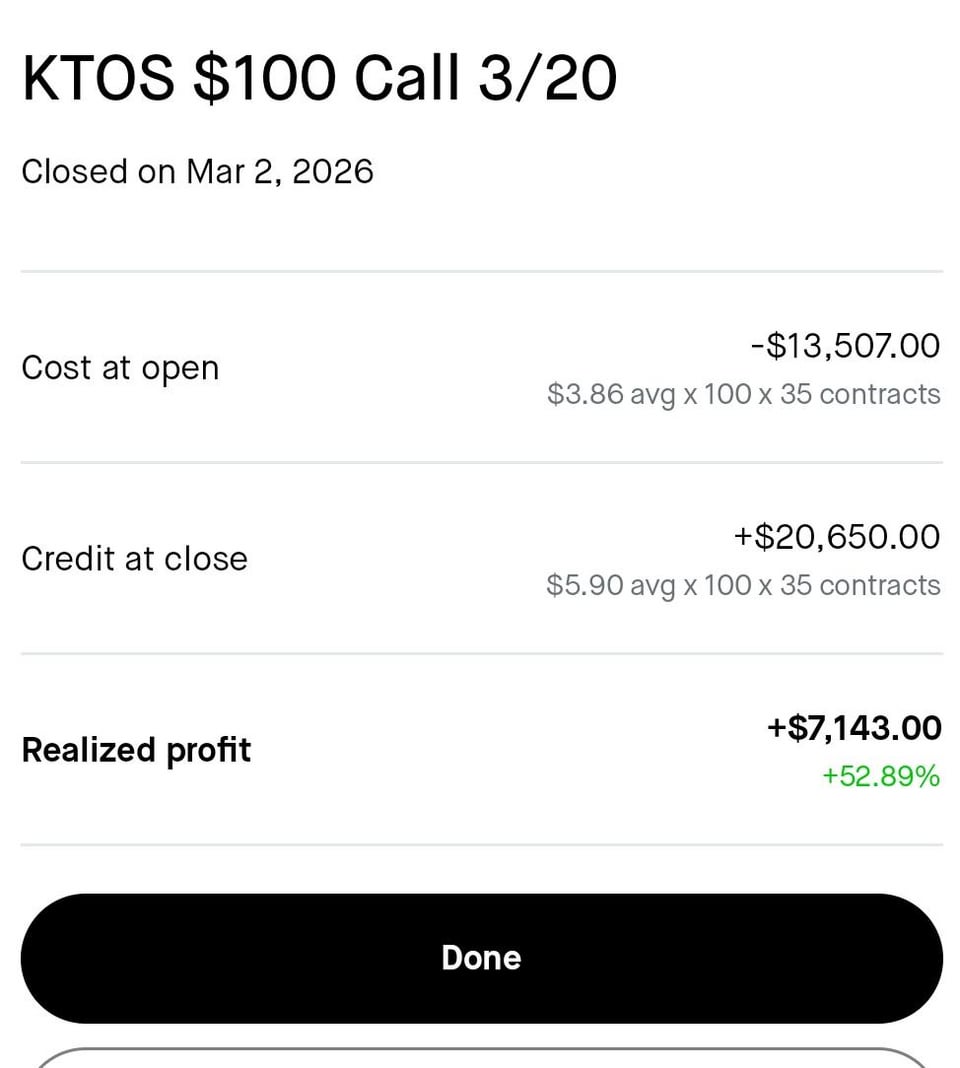
Task: Tap the $3.86 avg contract details
Action: 743,394
